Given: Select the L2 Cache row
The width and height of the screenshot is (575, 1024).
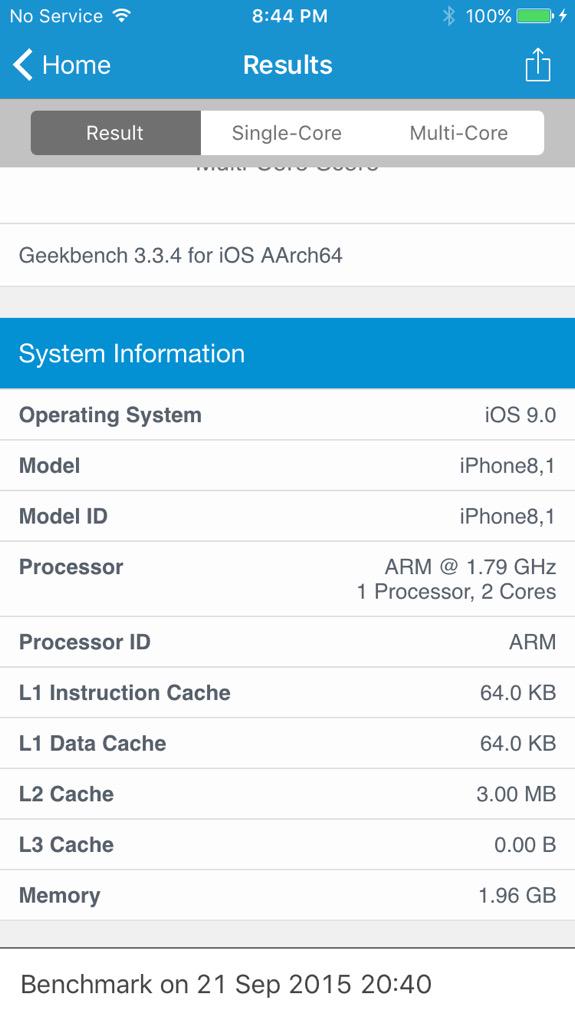Looking at the screenshot, I should pyautogui.click(x=288, y=793).
